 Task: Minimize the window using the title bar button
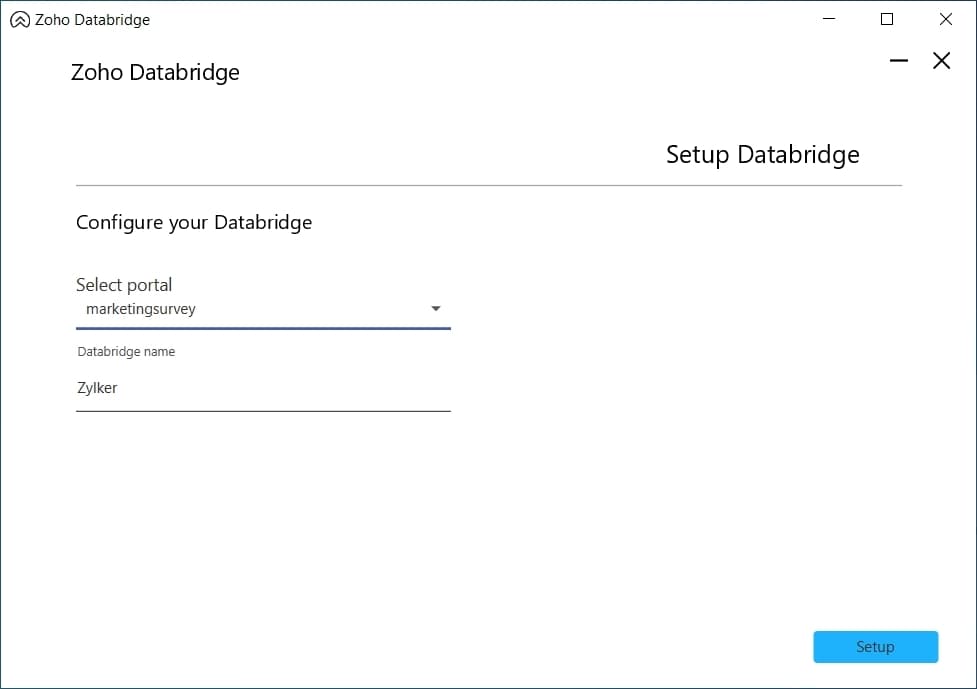[828, 19]
